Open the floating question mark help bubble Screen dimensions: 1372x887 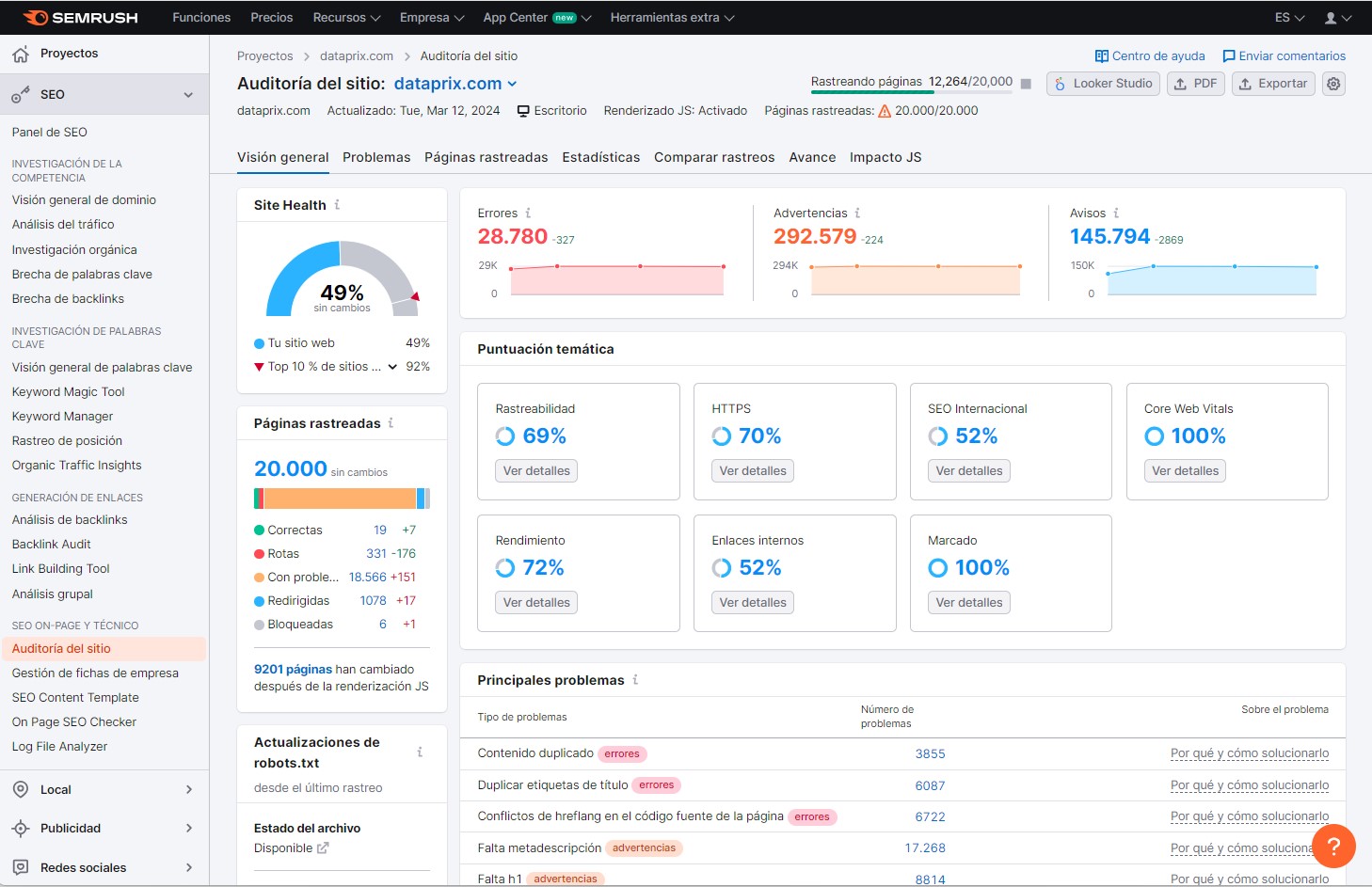[1333, 846]
